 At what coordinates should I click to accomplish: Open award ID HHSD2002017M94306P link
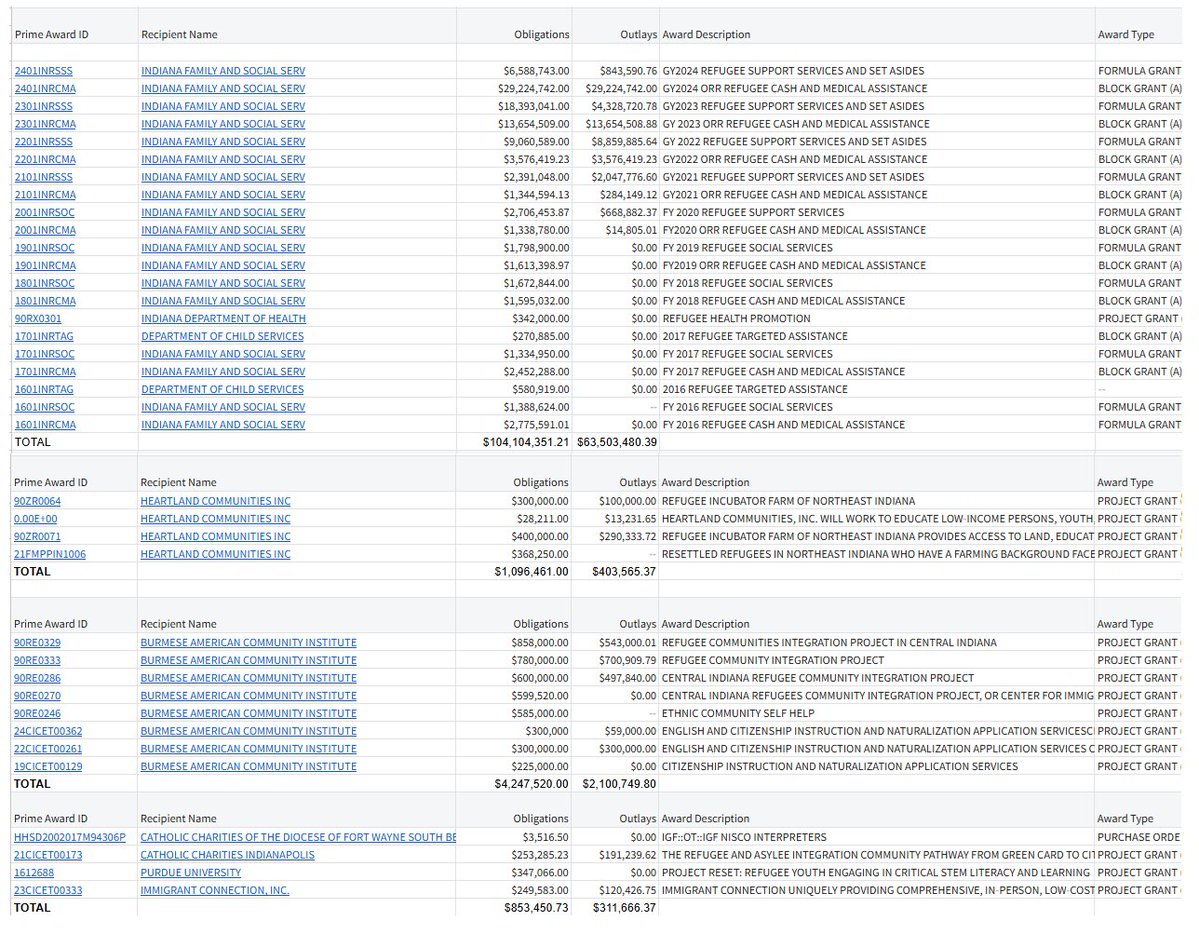click(70, 837)
